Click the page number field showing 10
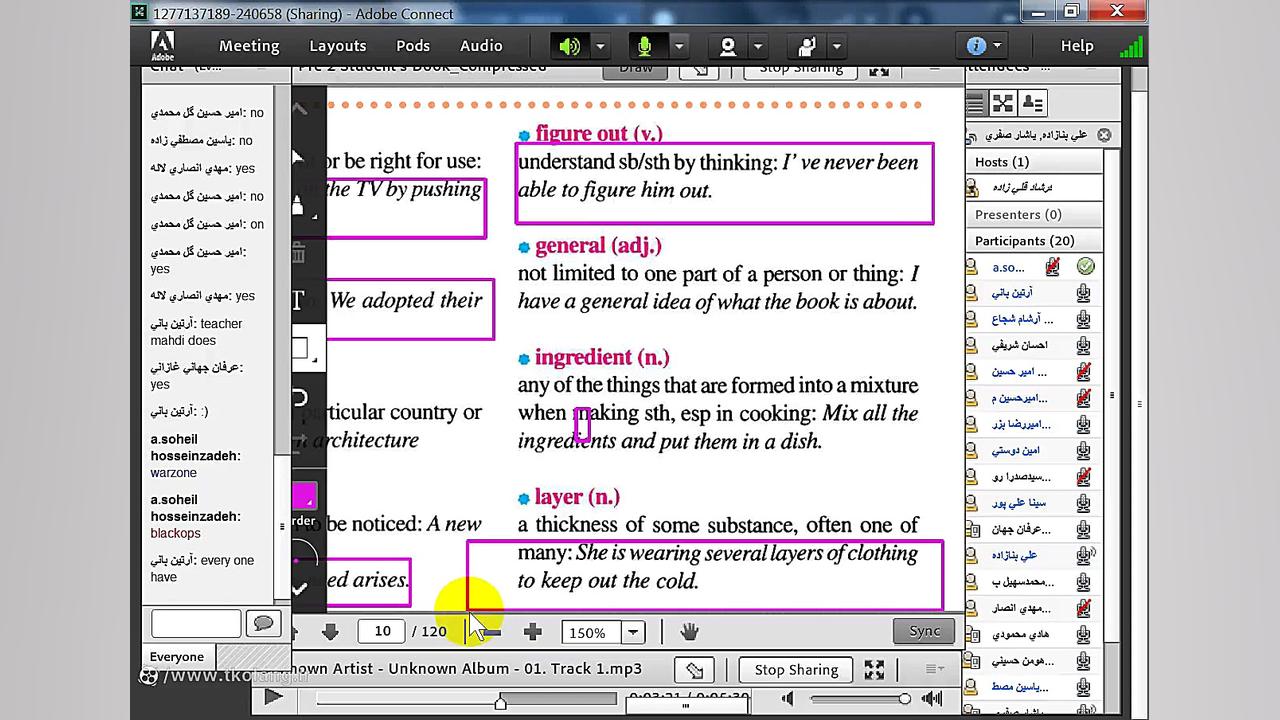The width and height of the screenshot is (1280, 720). pos(382,631)
